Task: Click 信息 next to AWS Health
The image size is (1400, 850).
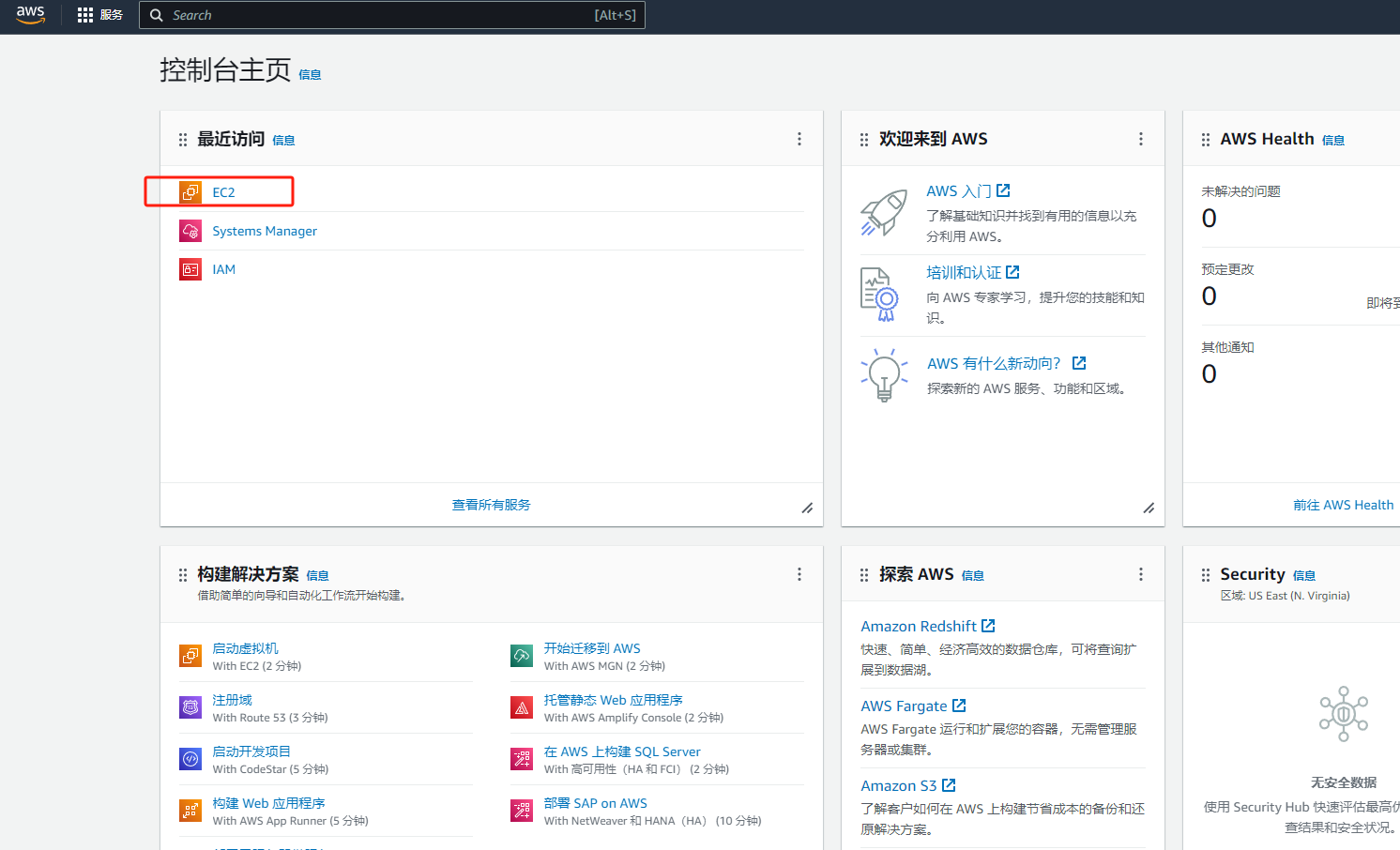Action: [1333, 141]
